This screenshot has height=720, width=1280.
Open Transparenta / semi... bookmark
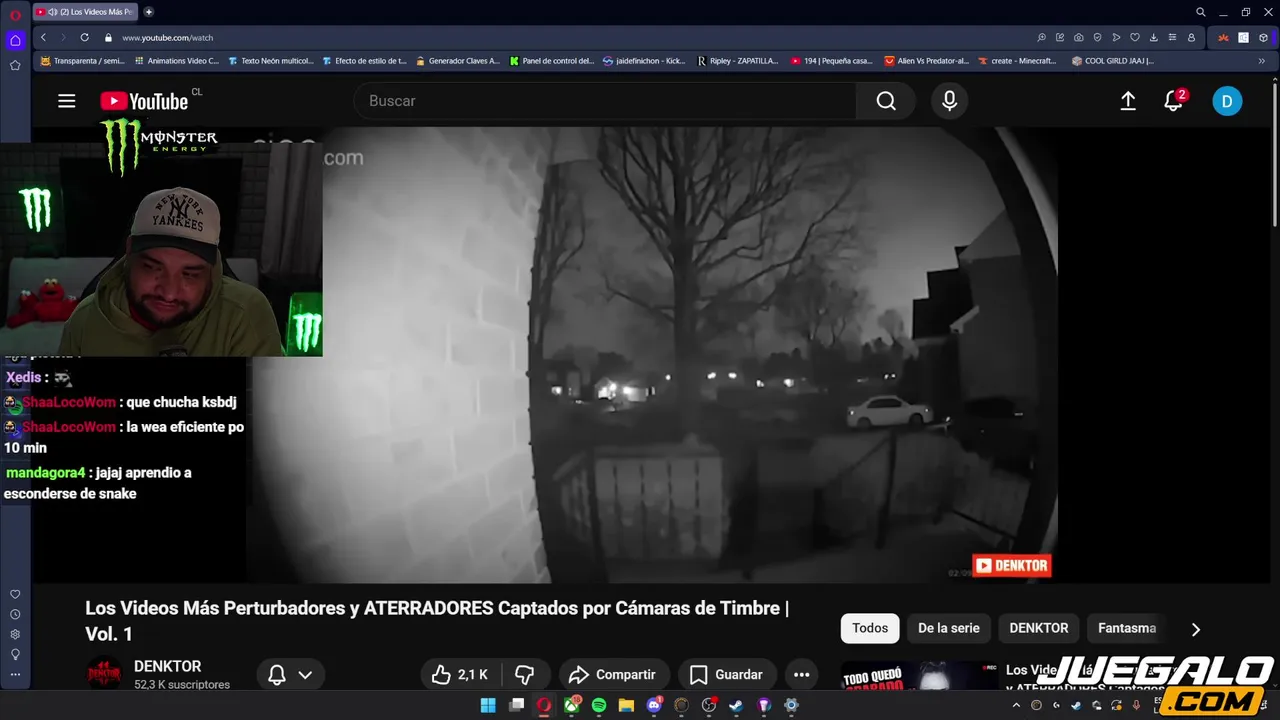[x=82, y=61]
